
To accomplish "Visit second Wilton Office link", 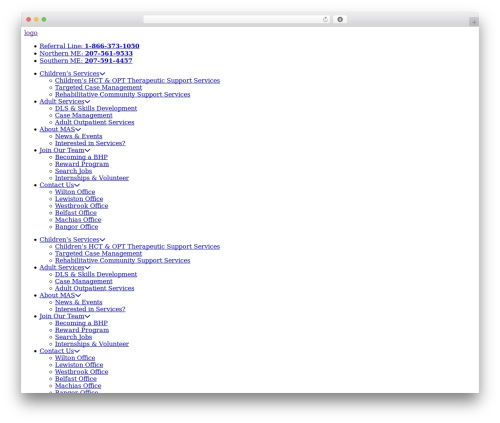I will tap(75, 358).
